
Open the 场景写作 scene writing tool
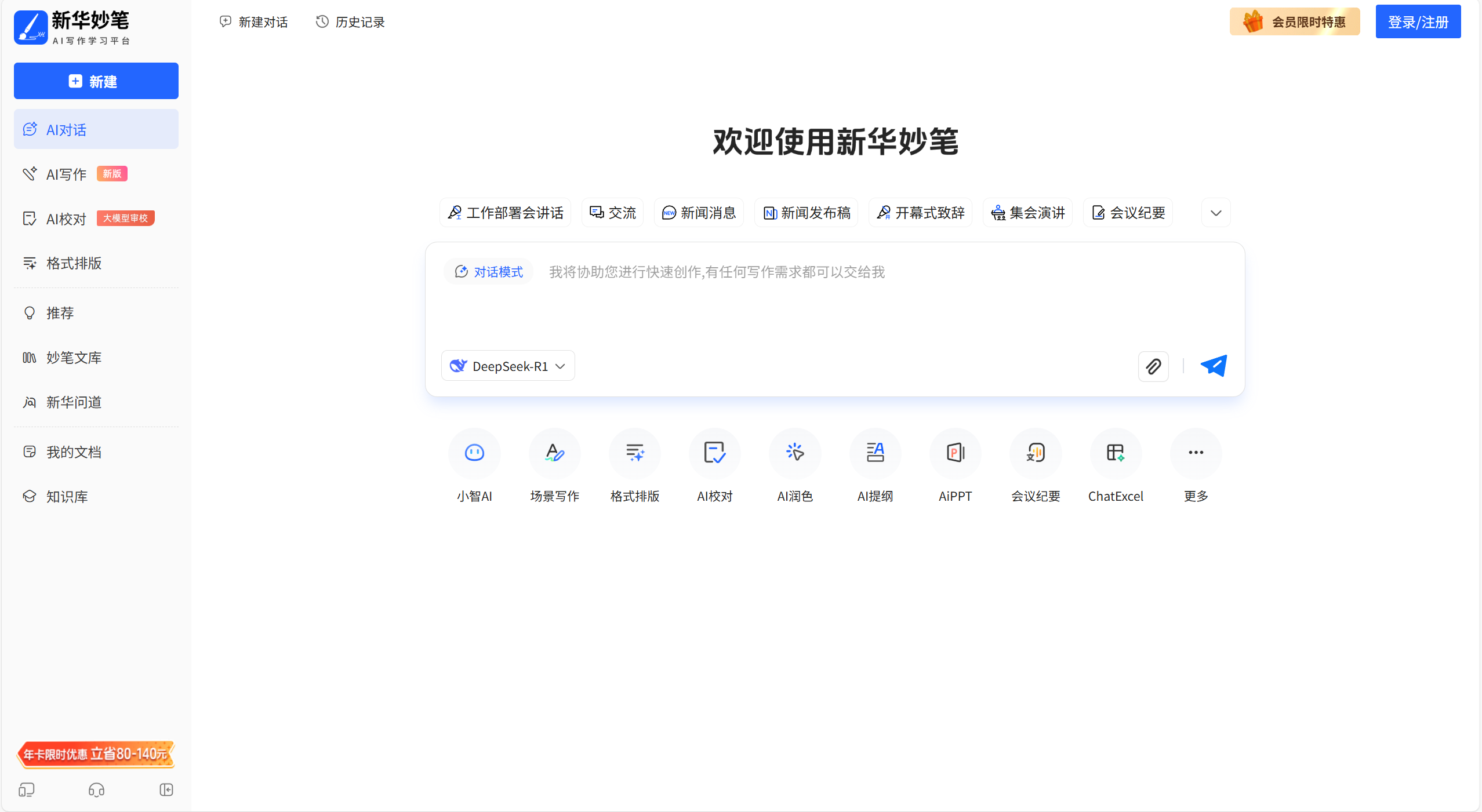point(554,454)
